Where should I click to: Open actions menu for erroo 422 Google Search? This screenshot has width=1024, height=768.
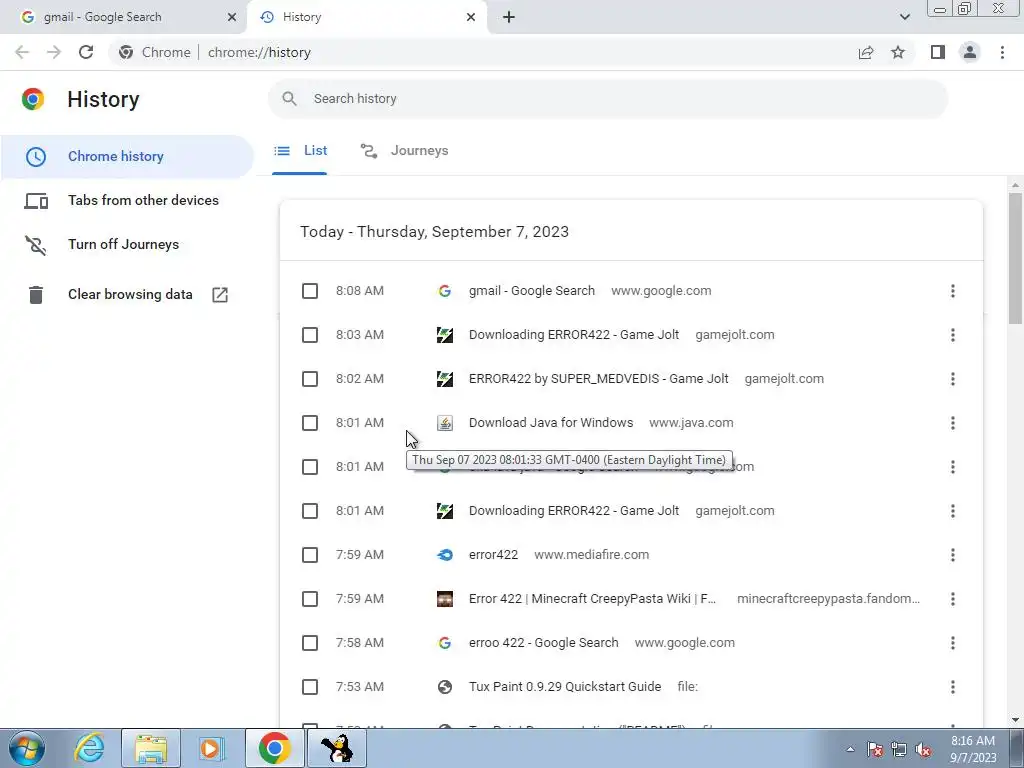pos(953,643)
